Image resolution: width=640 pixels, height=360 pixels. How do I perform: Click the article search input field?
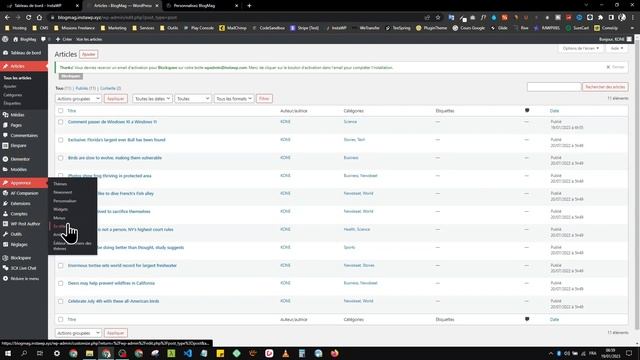point(554,87)
